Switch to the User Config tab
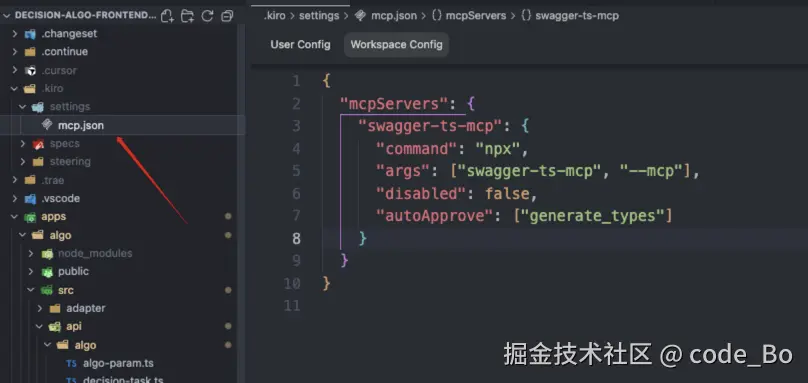The height and width of the screenshot is (383, 808). coord(300,44)
